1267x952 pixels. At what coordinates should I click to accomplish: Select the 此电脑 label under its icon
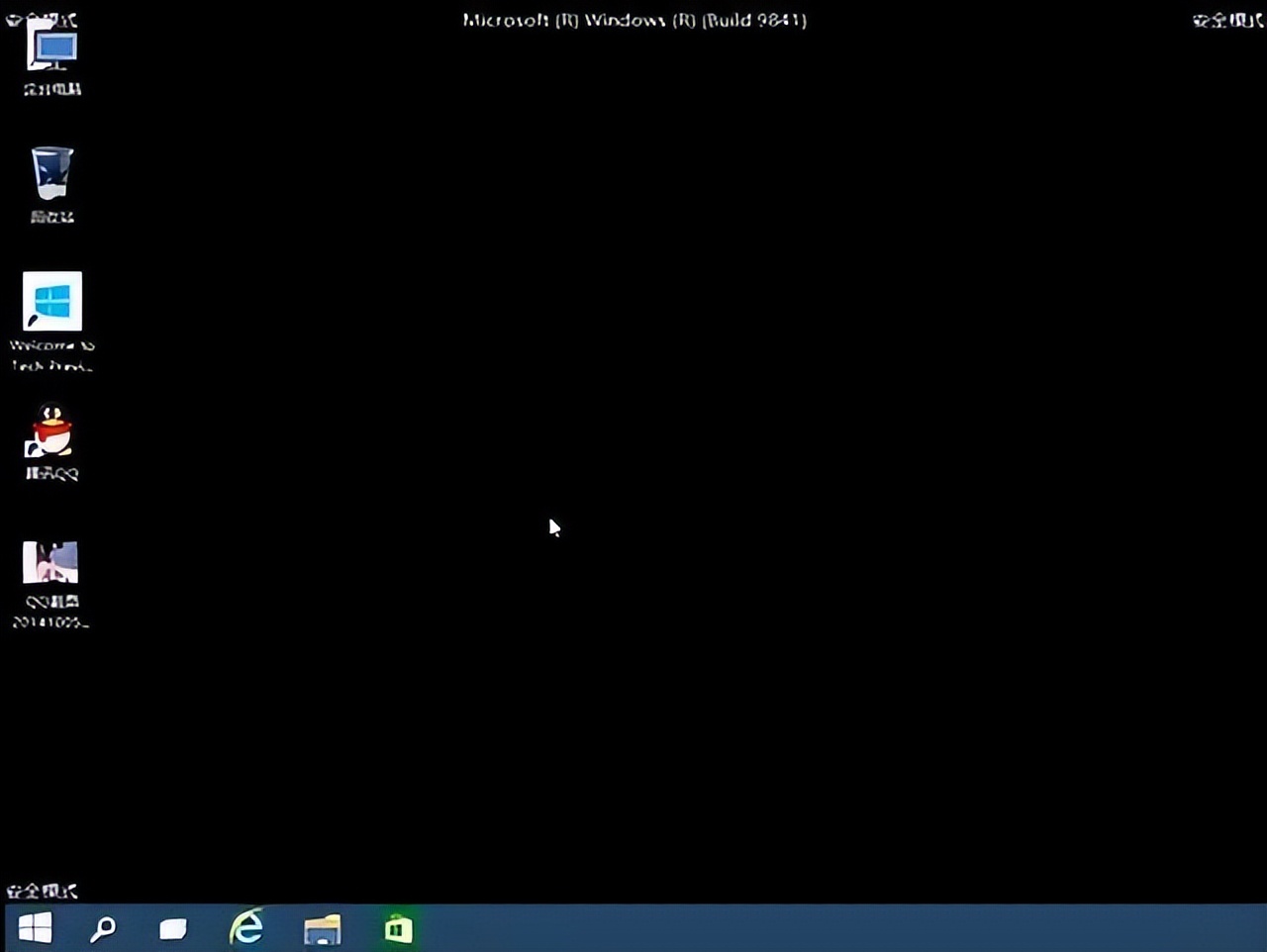click(50, 89)
